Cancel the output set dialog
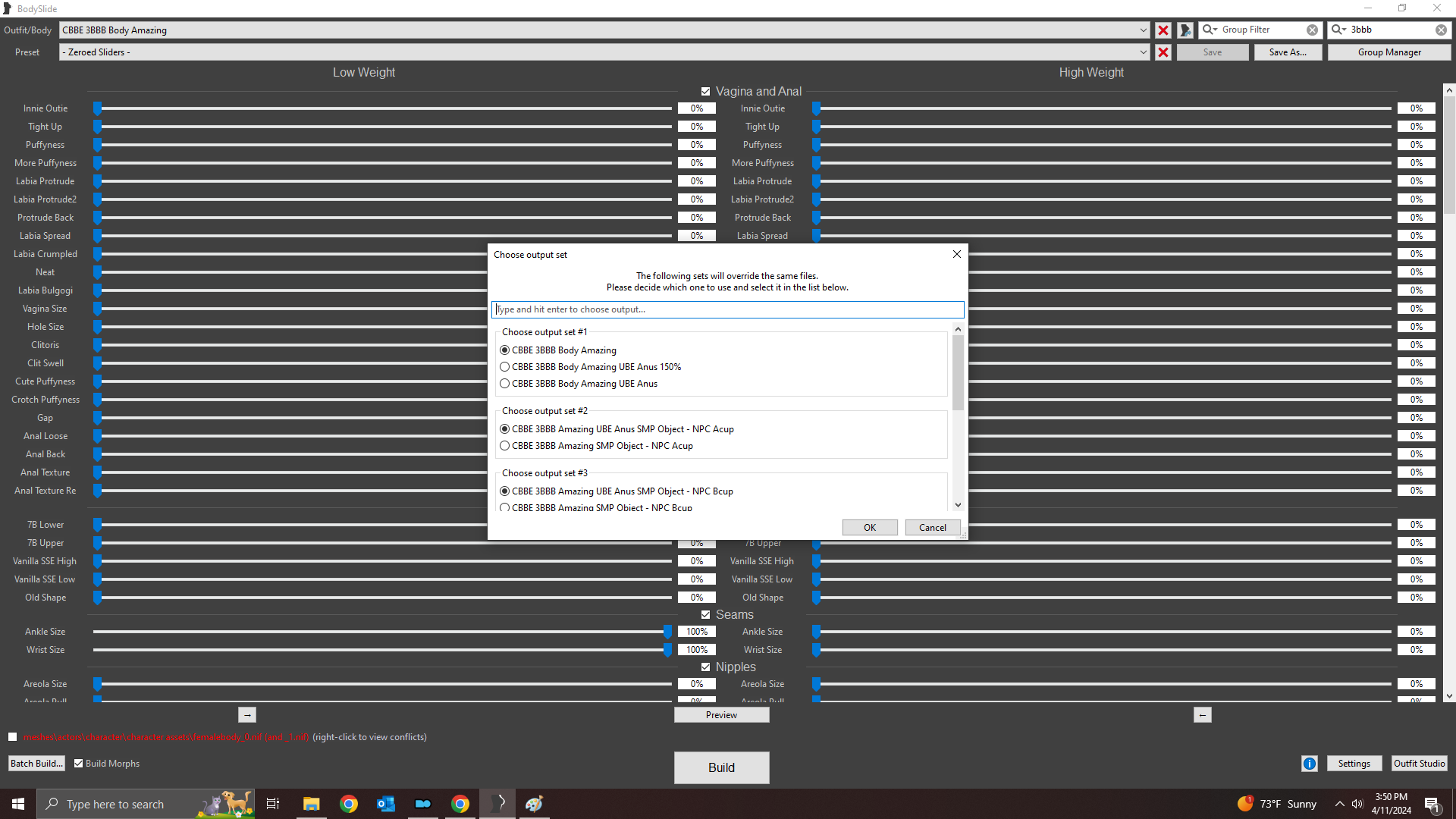Image resolution: width=1456 pixels, height=819 pixels. pos(933,528)
